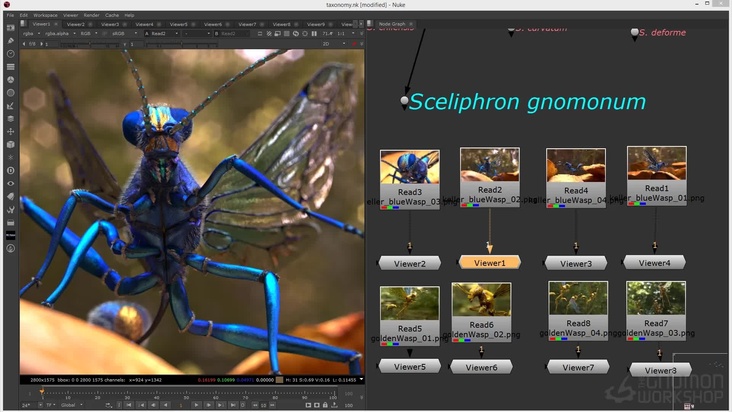This screenshot has width=732, height=412.
Task: Open the sRGB viewer process dropdown
Action: click(123, 34)
